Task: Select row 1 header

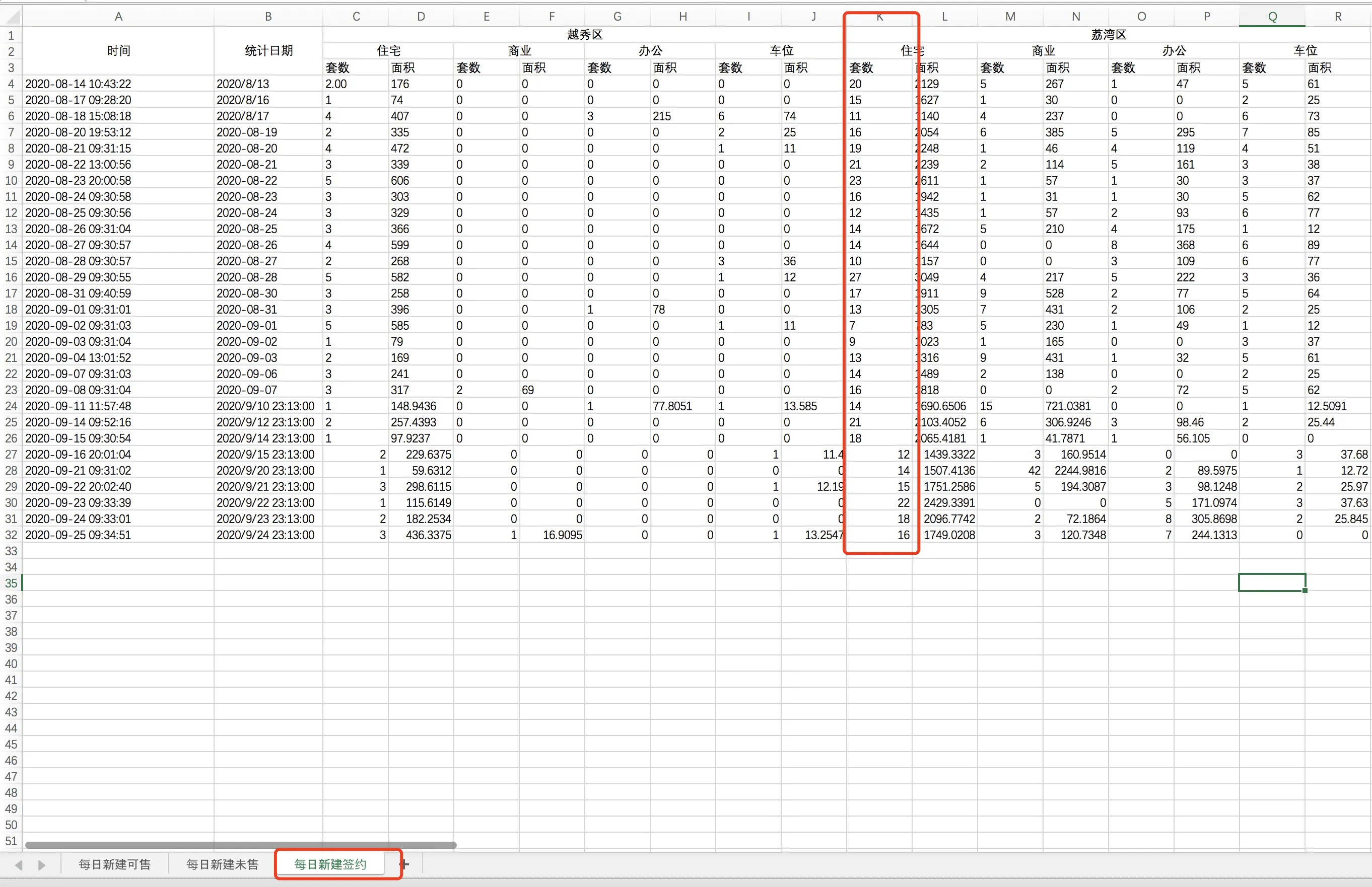Action: point(11,35)
